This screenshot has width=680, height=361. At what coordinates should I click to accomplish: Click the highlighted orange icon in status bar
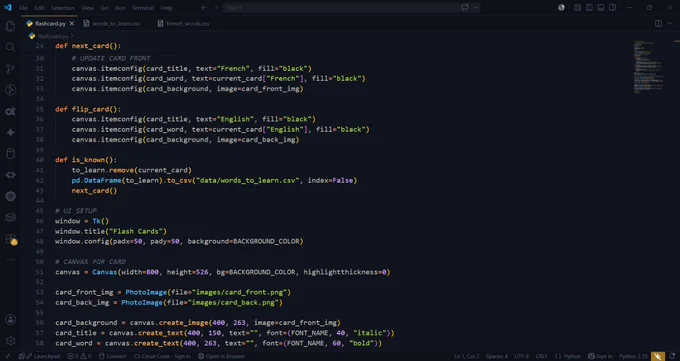(658, 356)
